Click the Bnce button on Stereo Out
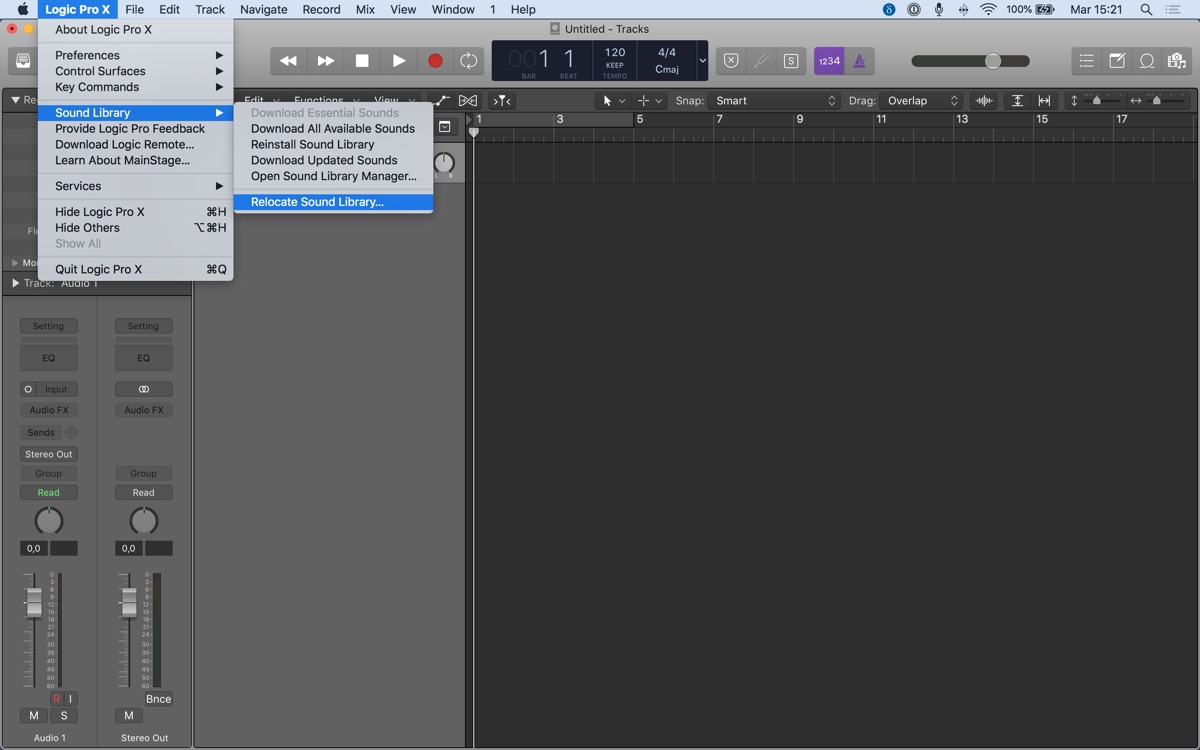The image size is (1200, 750). [158, 699]
